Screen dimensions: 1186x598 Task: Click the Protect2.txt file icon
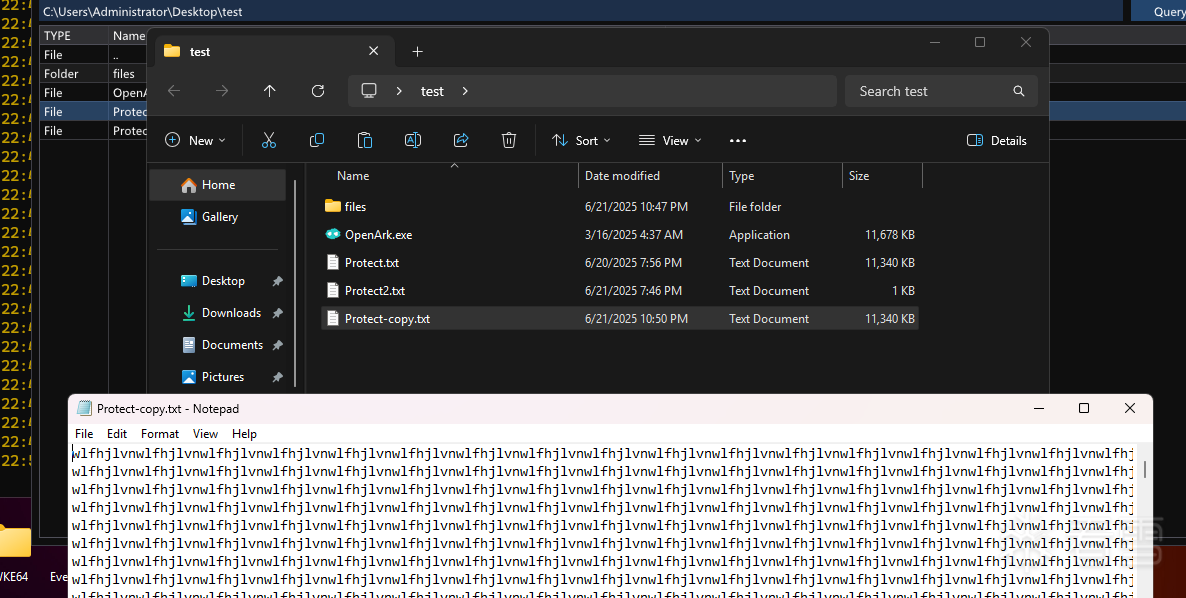pos(333,290)
